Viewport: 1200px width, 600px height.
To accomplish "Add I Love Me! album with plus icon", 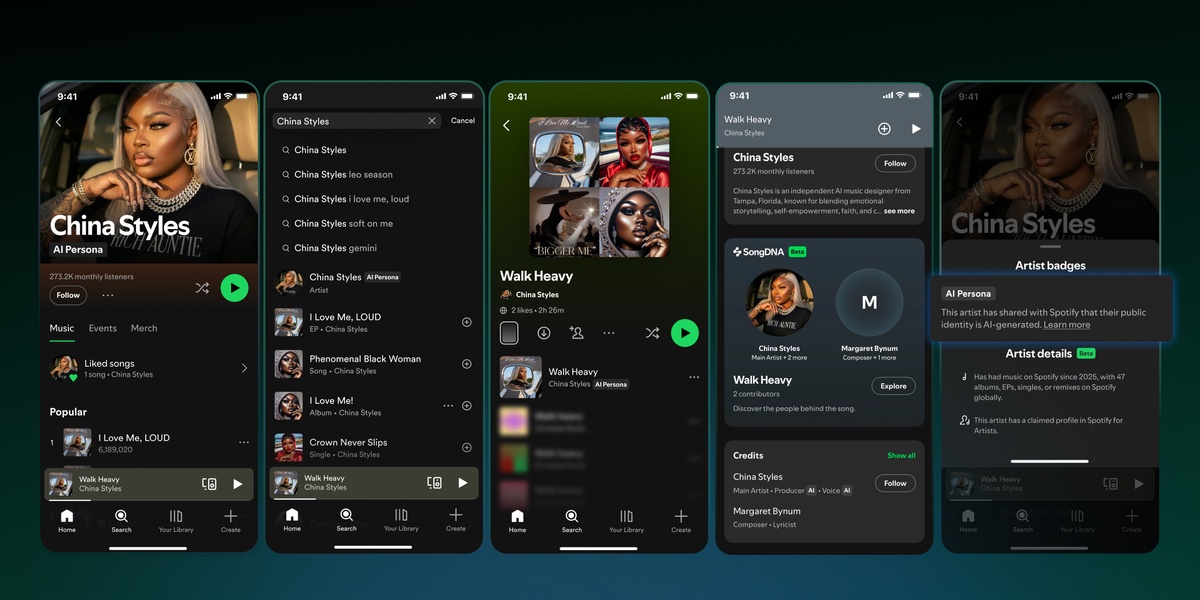I will tap(466, 406).
